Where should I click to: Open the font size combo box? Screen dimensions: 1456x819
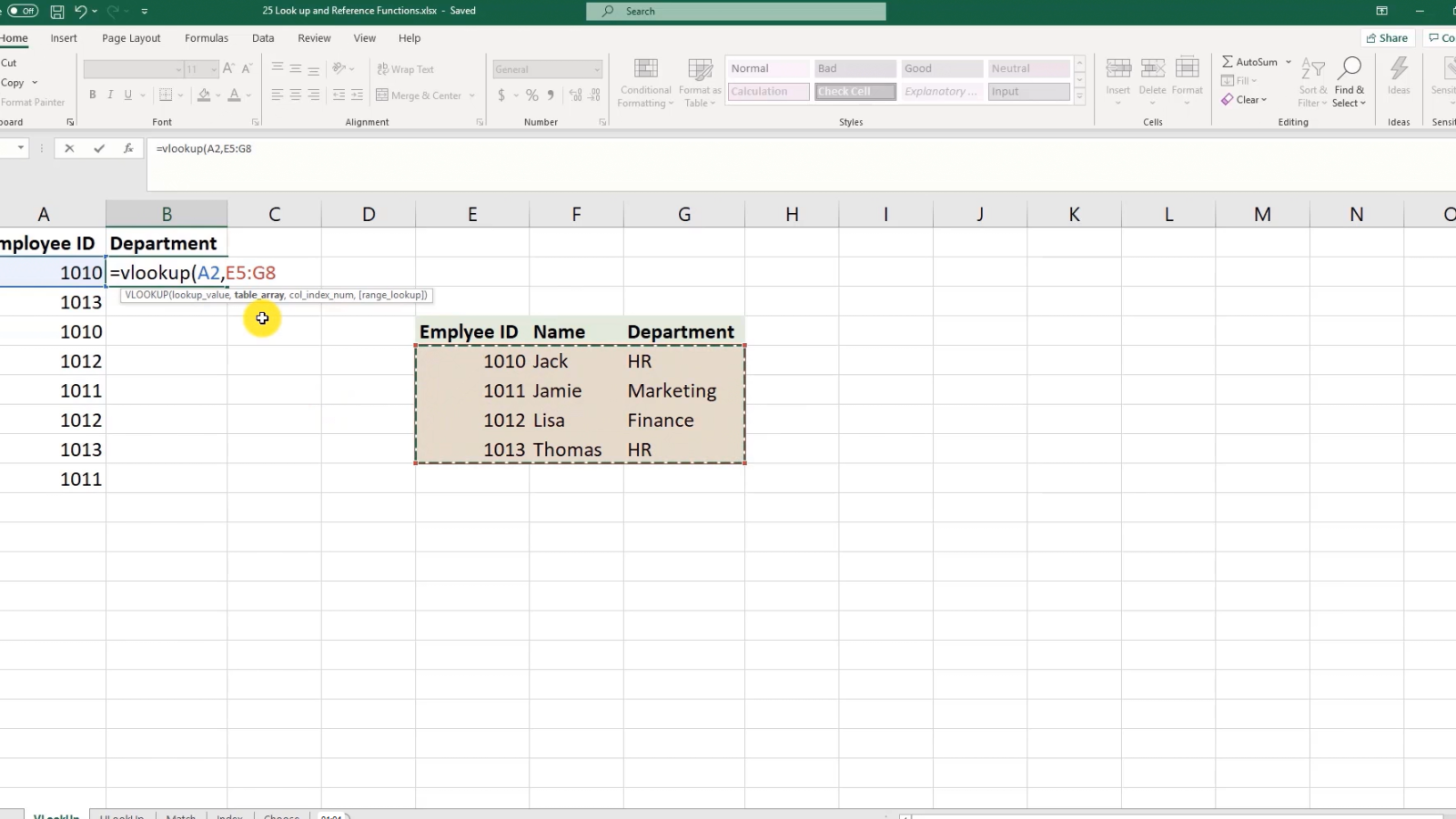pos(201,69)
